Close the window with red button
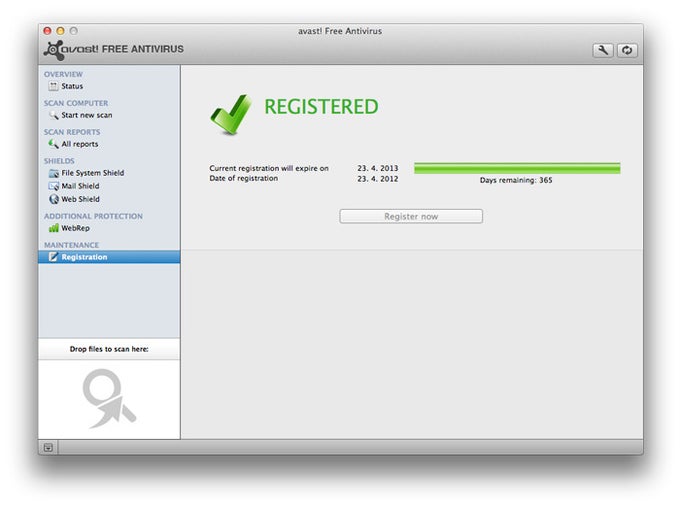Image resolution: width=680 pixels, height=506 pixels. pyautogui.click(x=47, y=31)
